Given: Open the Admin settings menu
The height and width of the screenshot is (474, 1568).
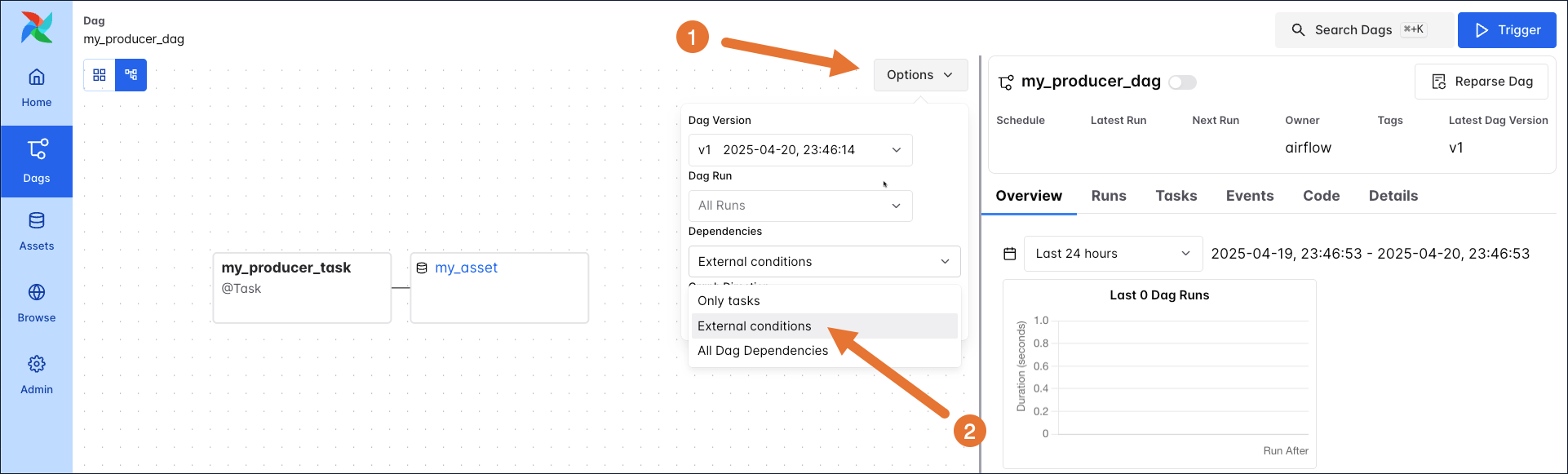Looking at the screenshot, I should (x=37, y=375).
